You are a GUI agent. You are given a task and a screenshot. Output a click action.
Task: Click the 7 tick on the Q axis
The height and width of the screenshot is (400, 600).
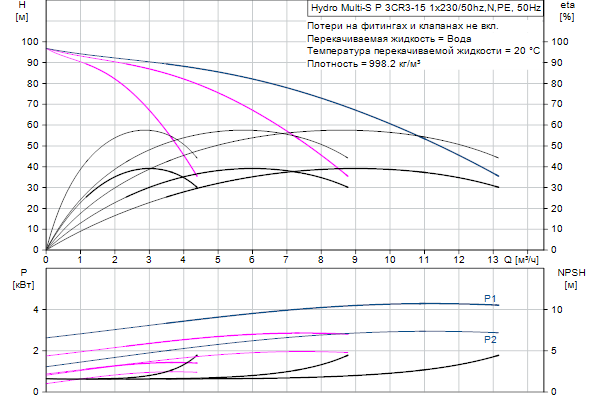[x=286, y=259]
